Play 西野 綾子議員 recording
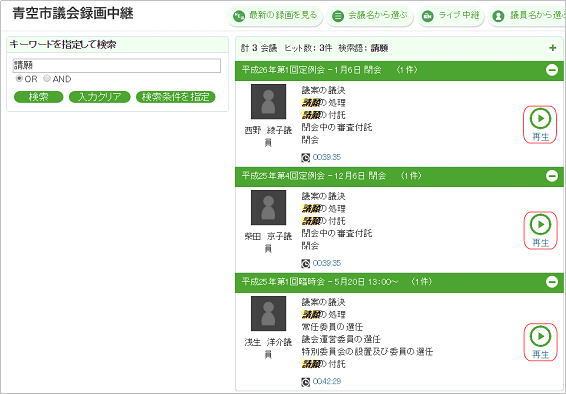 tap(540, 124)
